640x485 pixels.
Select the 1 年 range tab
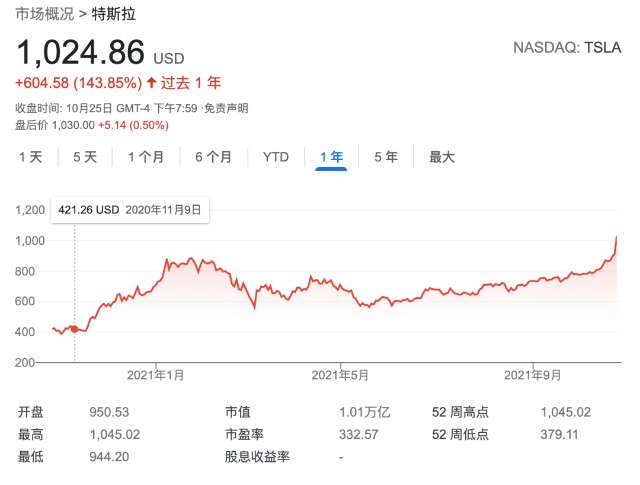click(x=331, y=157)
